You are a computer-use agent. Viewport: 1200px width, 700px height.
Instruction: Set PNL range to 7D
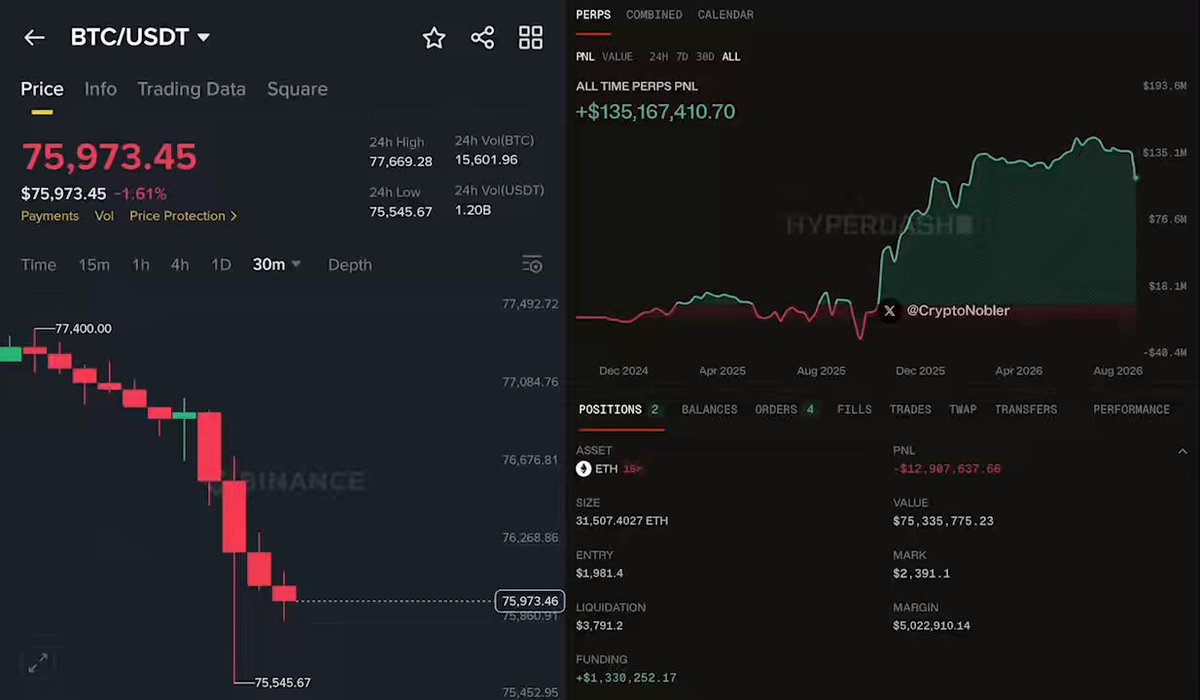tap(682, 57)
